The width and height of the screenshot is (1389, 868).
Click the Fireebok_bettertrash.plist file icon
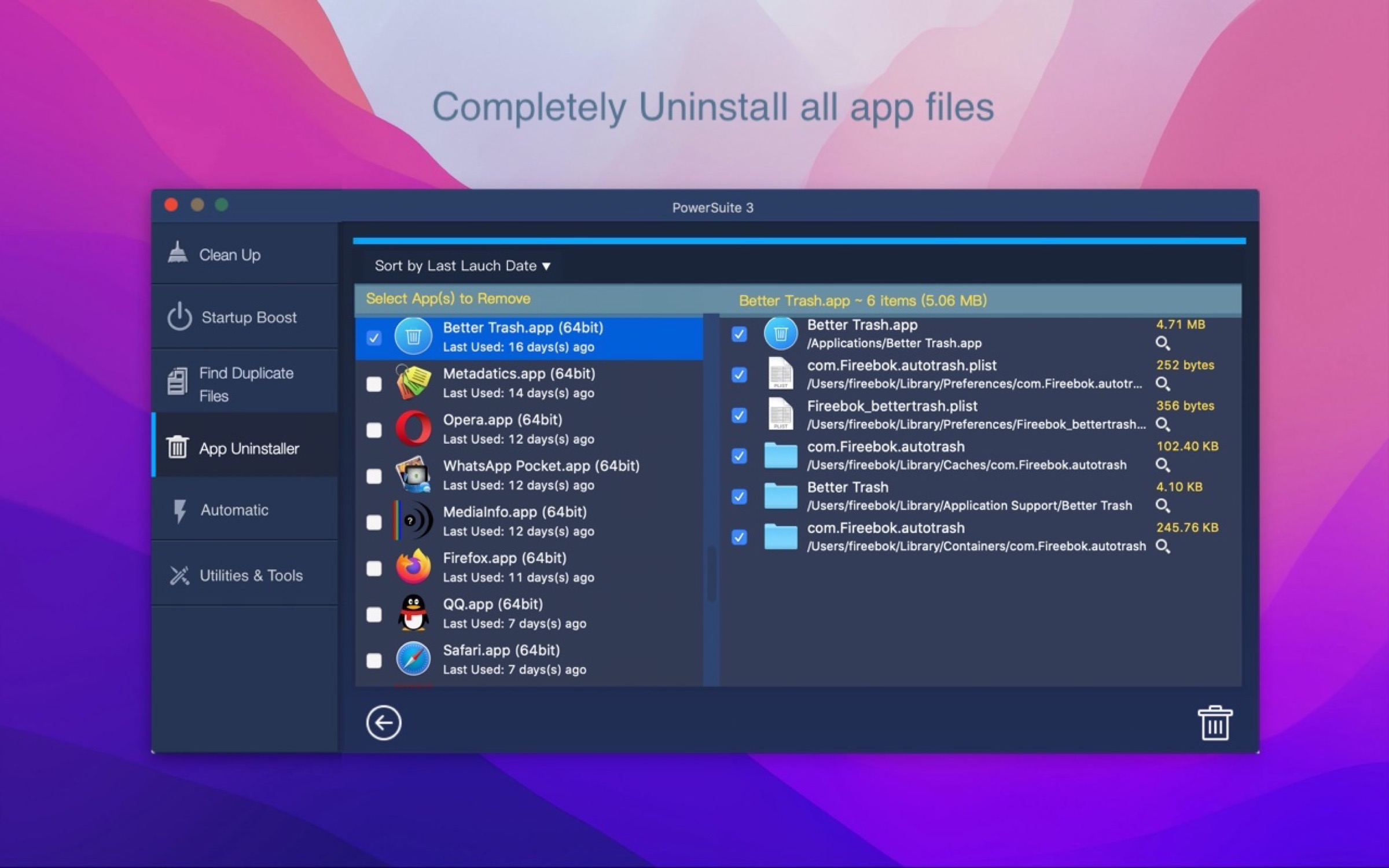pyautogui.click(x=780, y=414)
